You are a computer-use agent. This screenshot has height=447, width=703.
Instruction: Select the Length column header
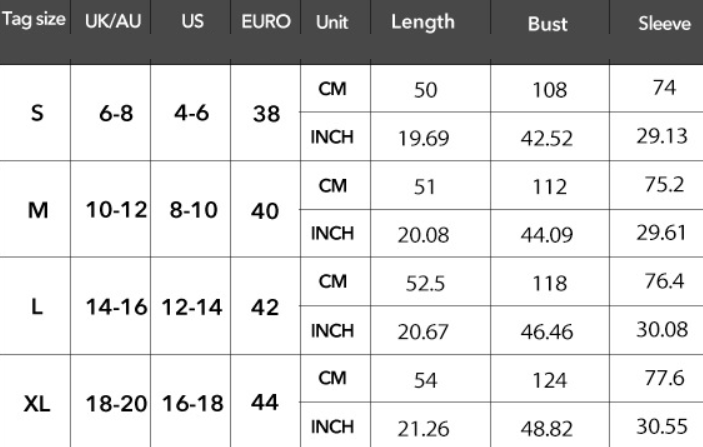tap(422, 23)
